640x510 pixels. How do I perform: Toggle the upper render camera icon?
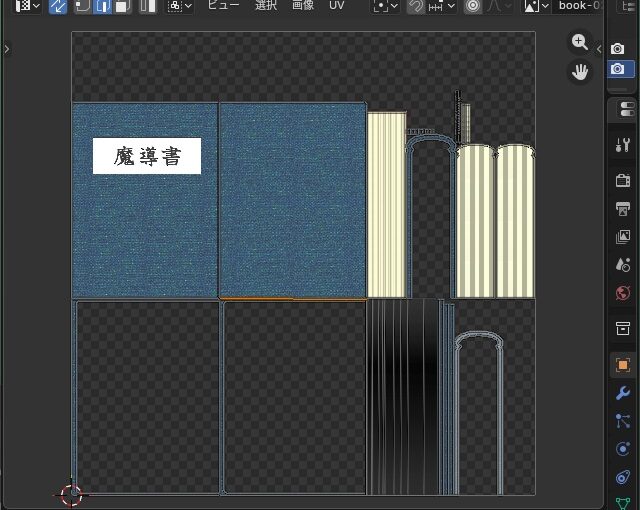(x=618, y=49)
